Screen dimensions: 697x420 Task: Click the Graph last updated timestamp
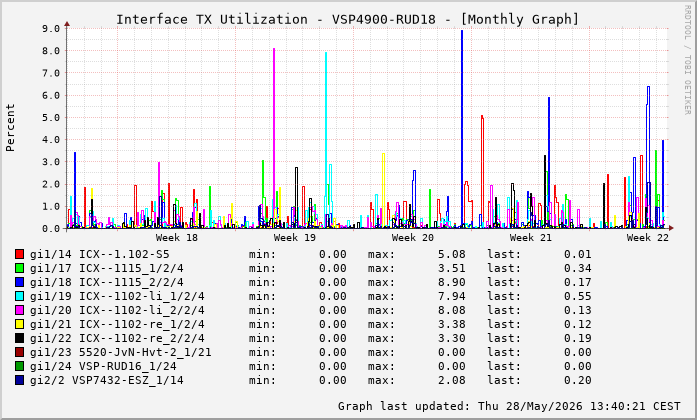509,406
